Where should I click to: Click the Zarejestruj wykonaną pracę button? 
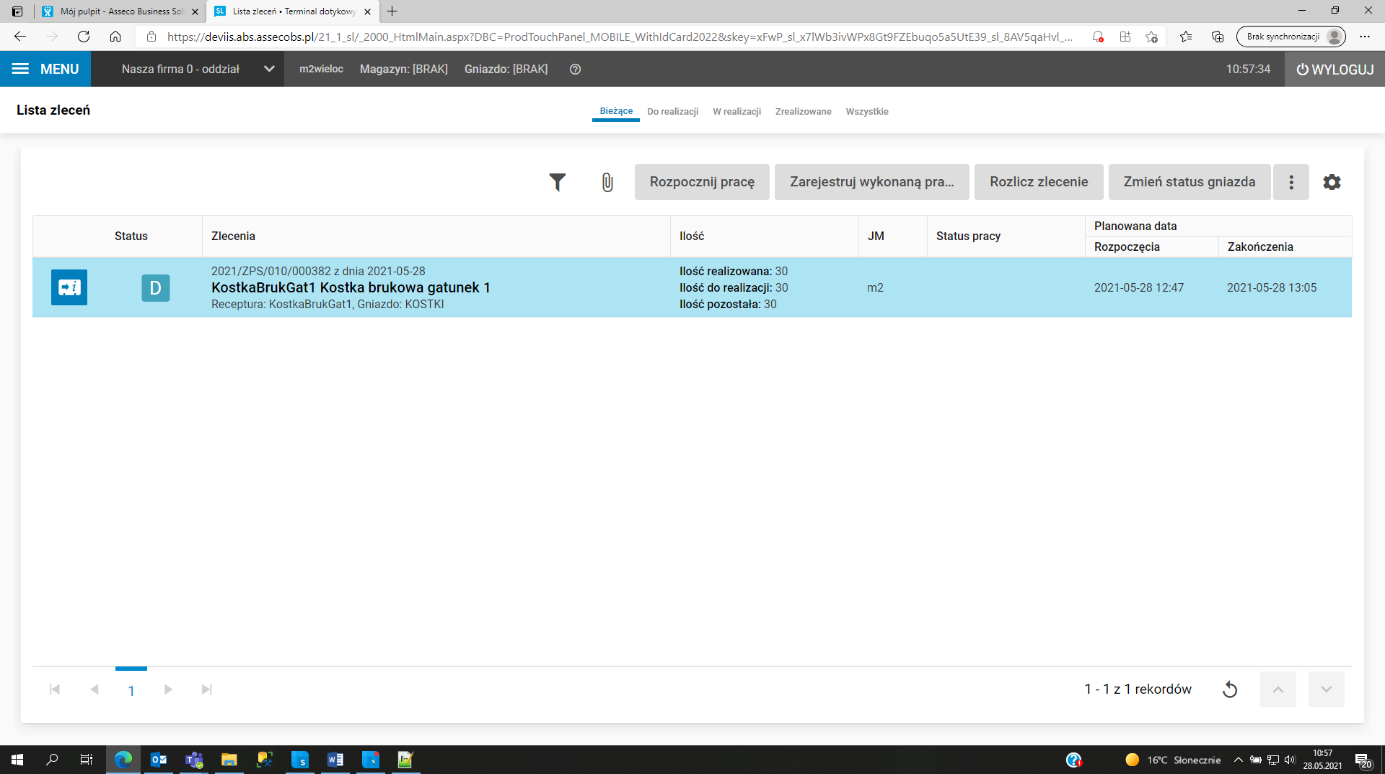pos(872,182)
